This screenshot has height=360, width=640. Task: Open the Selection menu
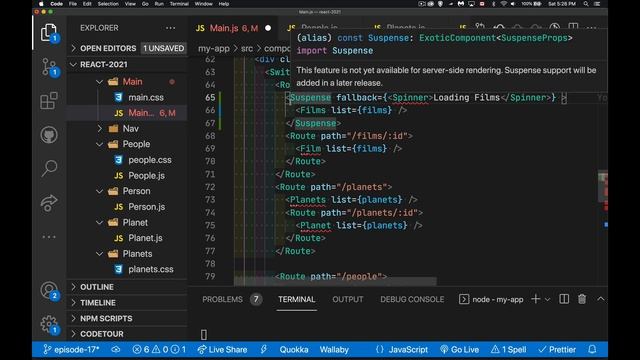(x=108, y=4)
